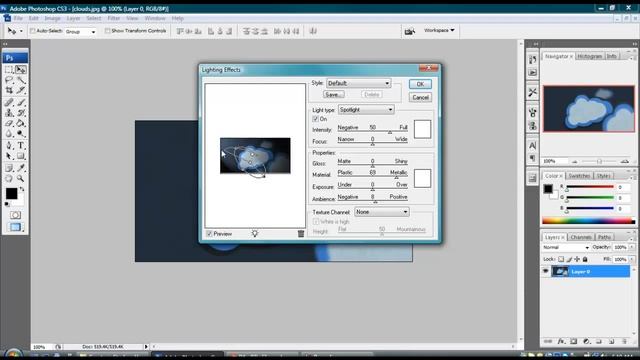The image size is (640, 360).
Task: Toggle lock all padlock icon
Action: [x=585, y=259]
